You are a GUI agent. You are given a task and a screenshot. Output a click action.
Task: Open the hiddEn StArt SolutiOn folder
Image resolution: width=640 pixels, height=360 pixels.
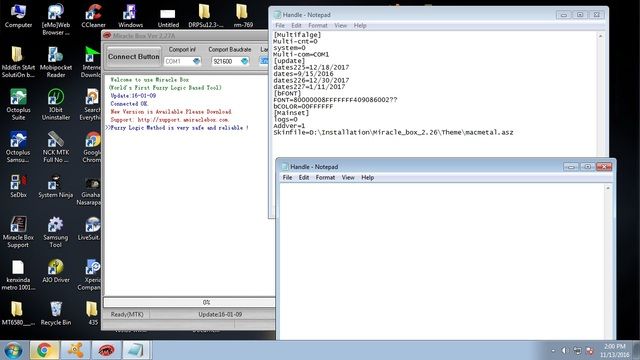click(x=18, y=62)
